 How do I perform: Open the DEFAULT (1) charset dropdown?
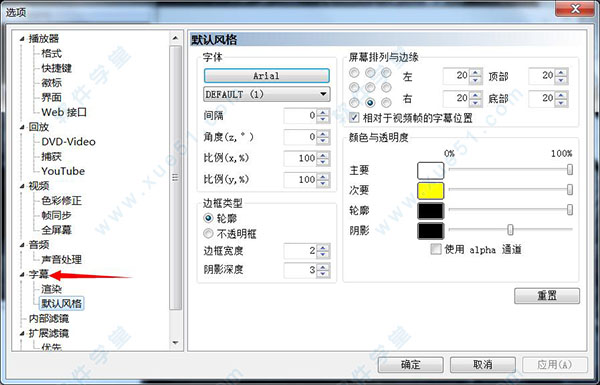click(x=267, y=94)
